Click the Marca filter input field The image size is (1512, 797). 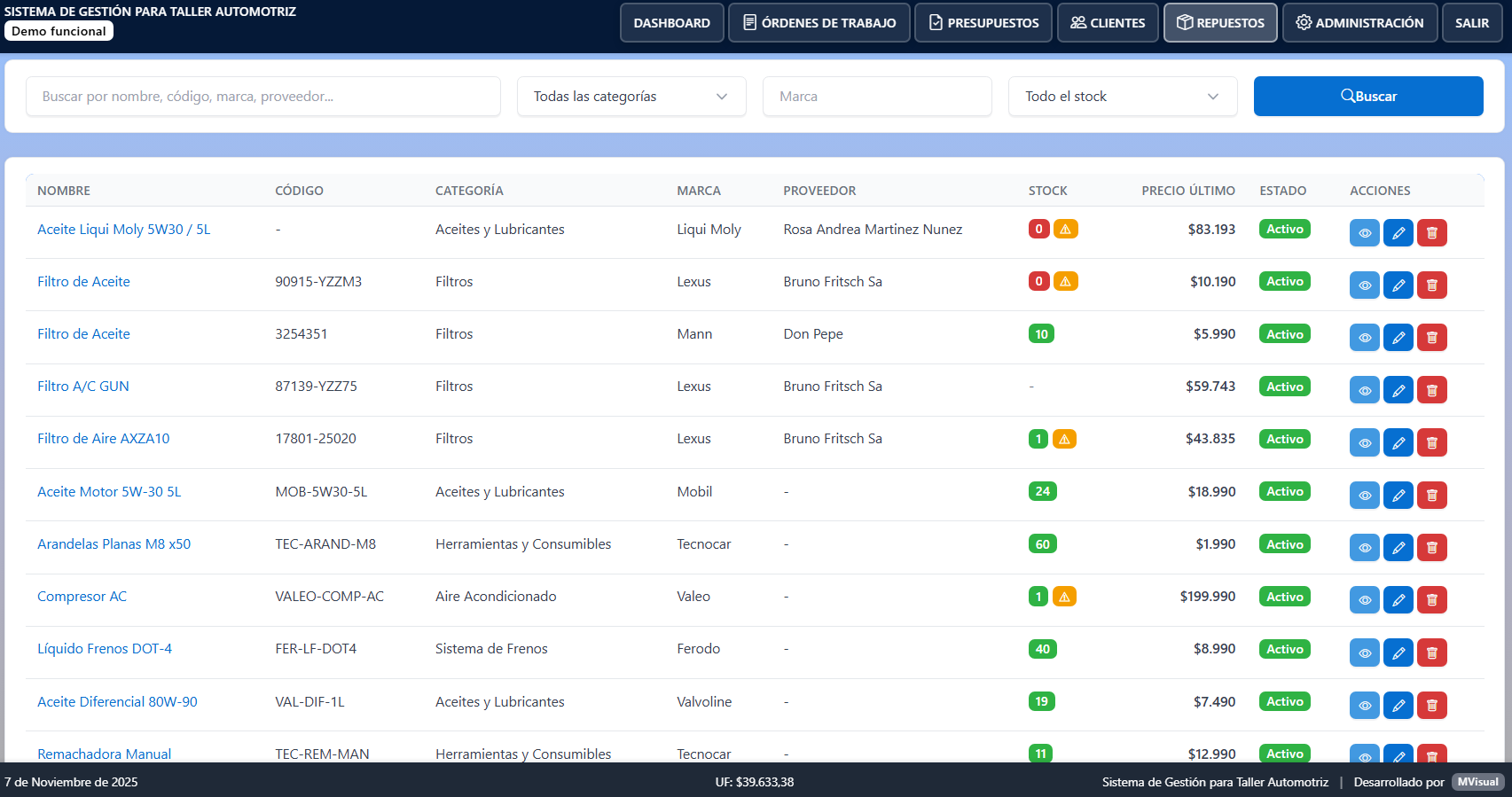pos(877,96)
